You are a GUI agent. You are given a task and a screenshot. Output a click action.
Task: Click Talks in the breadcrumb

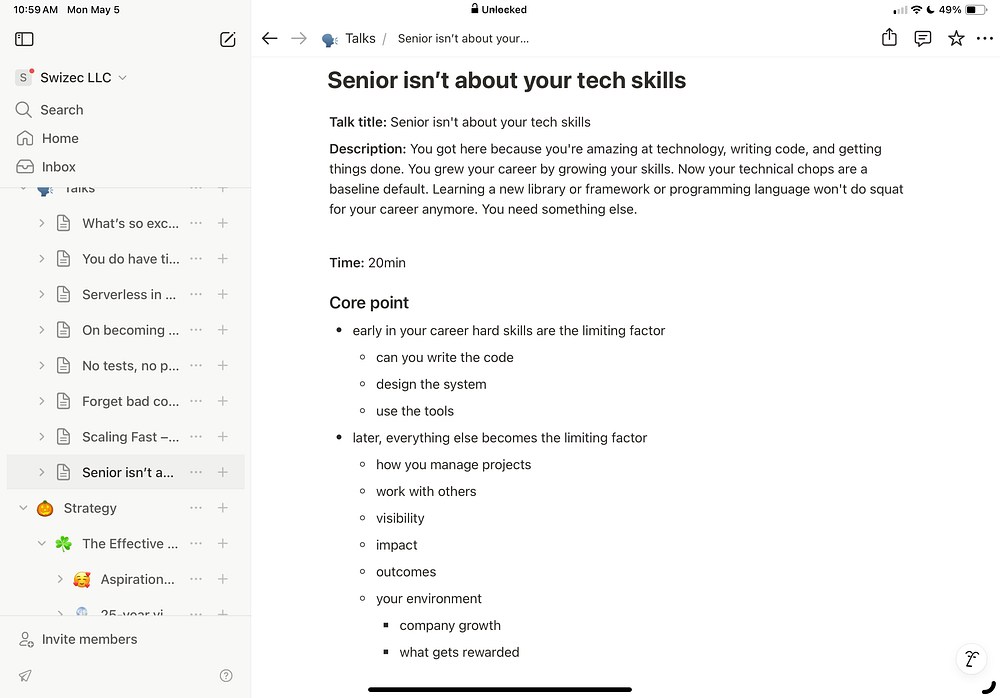point(360,38)
